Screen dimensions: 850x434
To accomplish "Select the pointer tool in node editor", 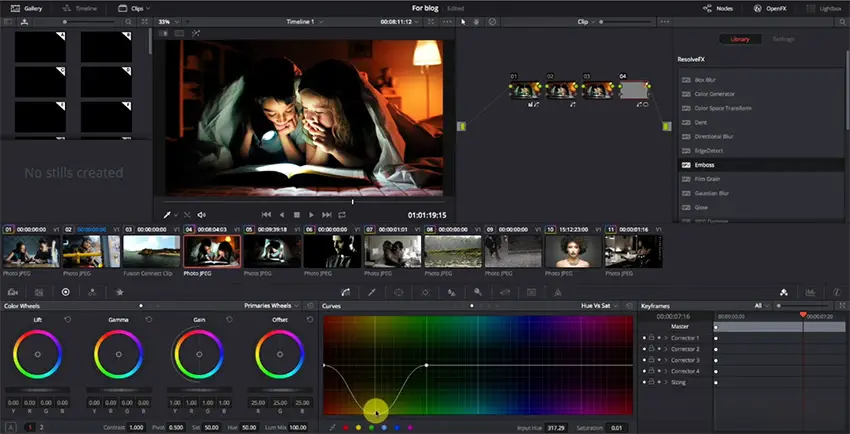I will click(x=463, y=22).
